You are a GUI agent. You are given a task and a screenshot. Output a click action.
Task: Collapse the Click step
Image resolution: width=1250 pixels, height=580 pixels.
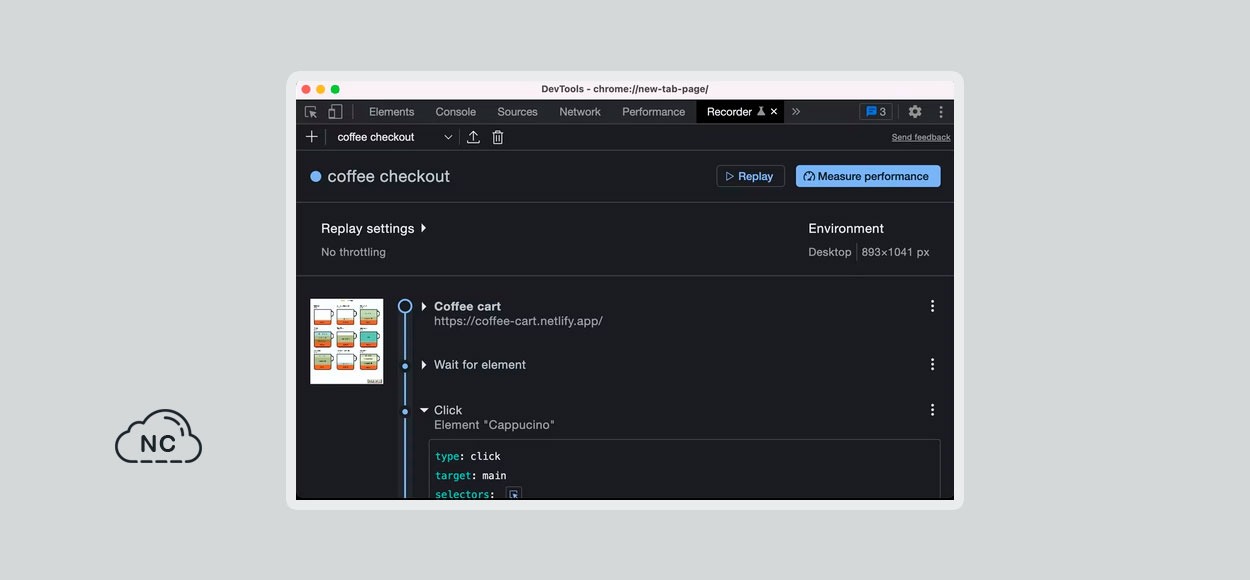click(x=424, y=410)
